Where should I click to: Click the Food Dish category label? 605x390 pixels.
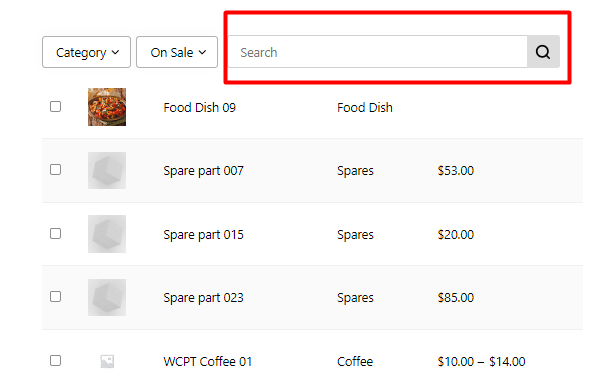(x=365, y=107)
